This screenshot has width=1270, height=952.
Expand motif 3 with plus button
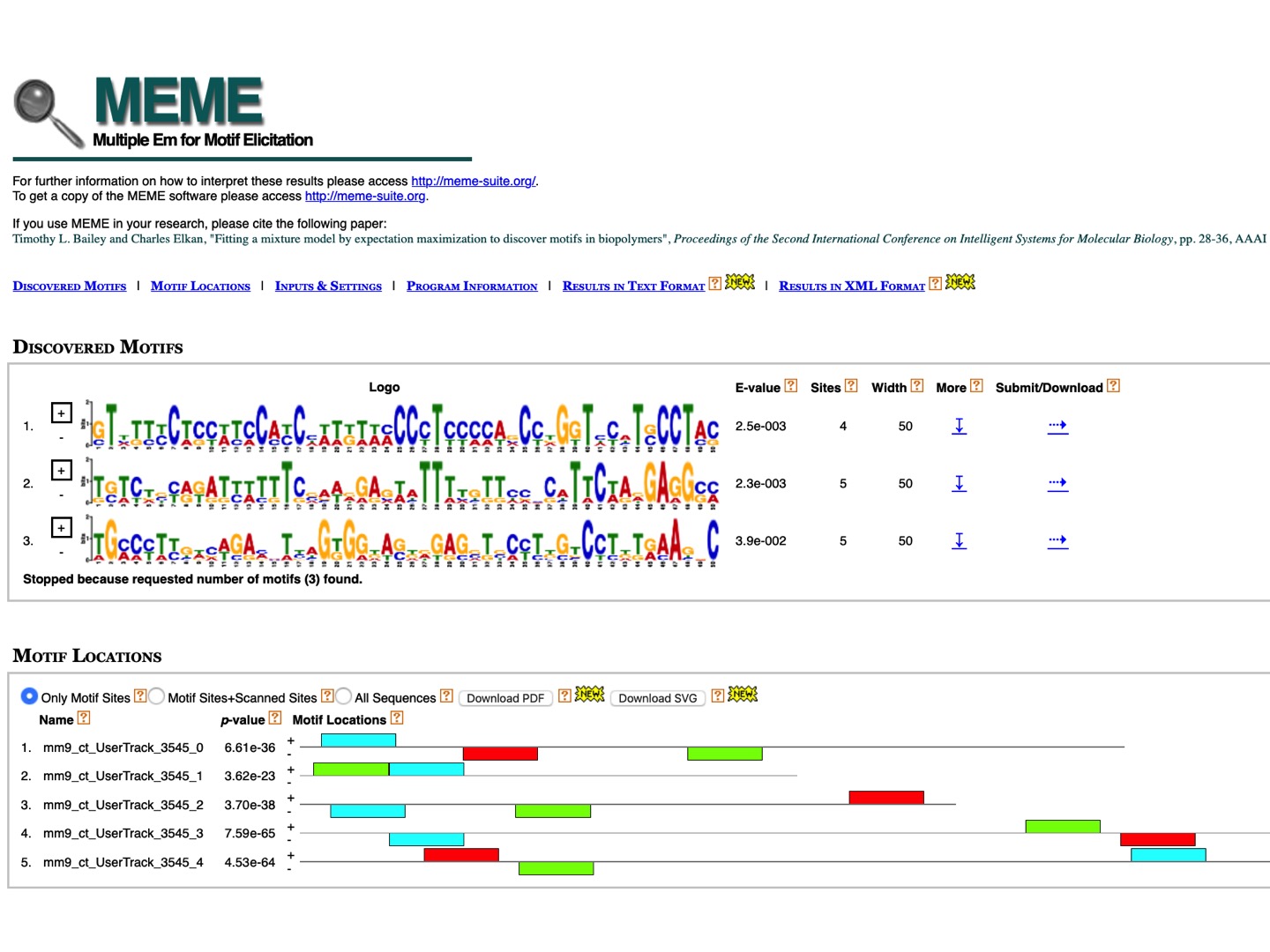click(61, 527)
